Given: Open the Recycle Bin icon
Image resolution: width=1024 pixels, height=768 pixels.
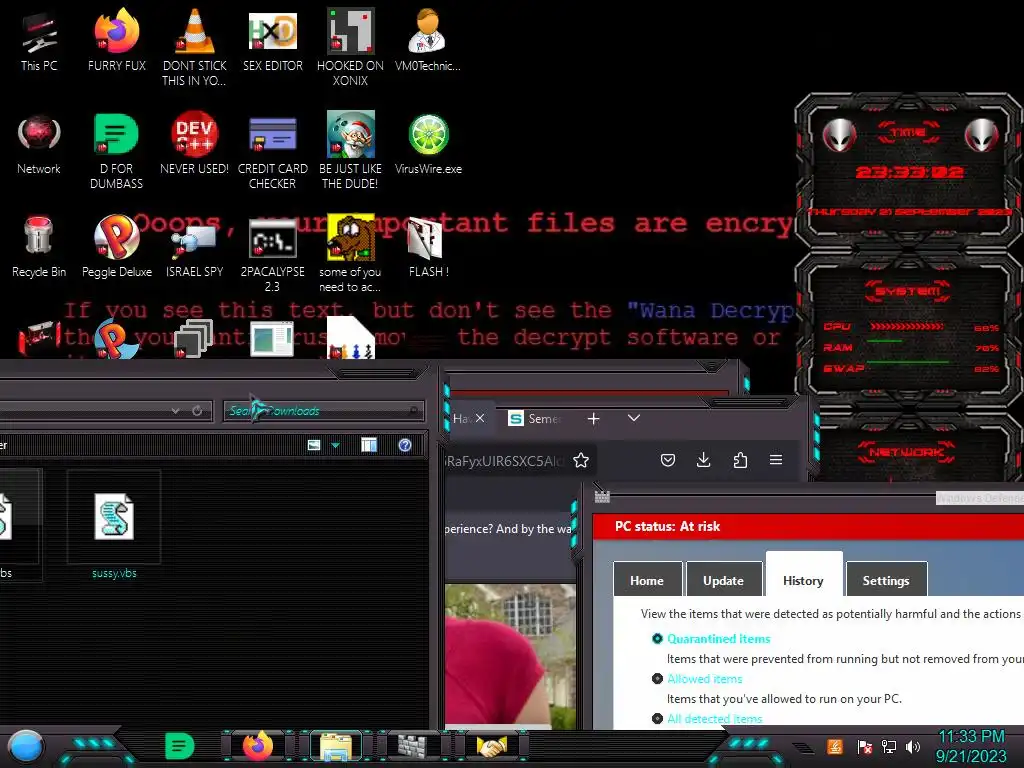Looking at the screenshot, I should pyautogui.click(x=39, y=247).
